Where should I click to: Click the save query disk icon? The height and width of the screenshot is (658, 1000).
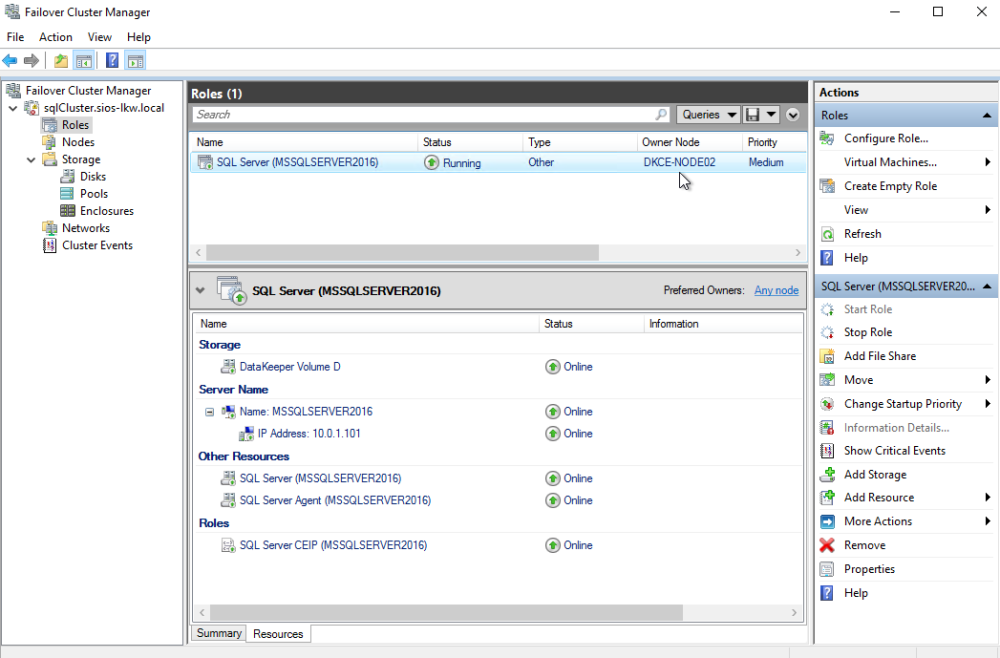(x=753, y=115)
